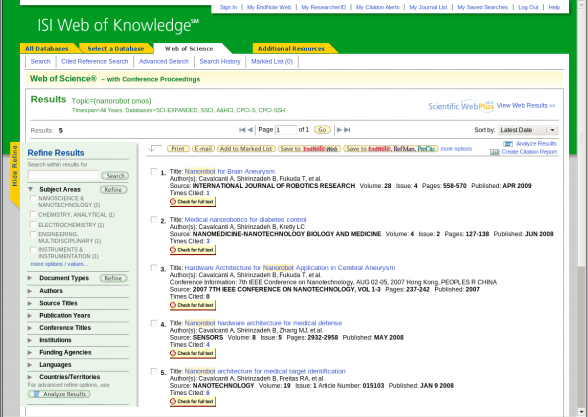Viewport: 588px width, 417px height.
Task: Click View Web Results link
Action: 526,106
